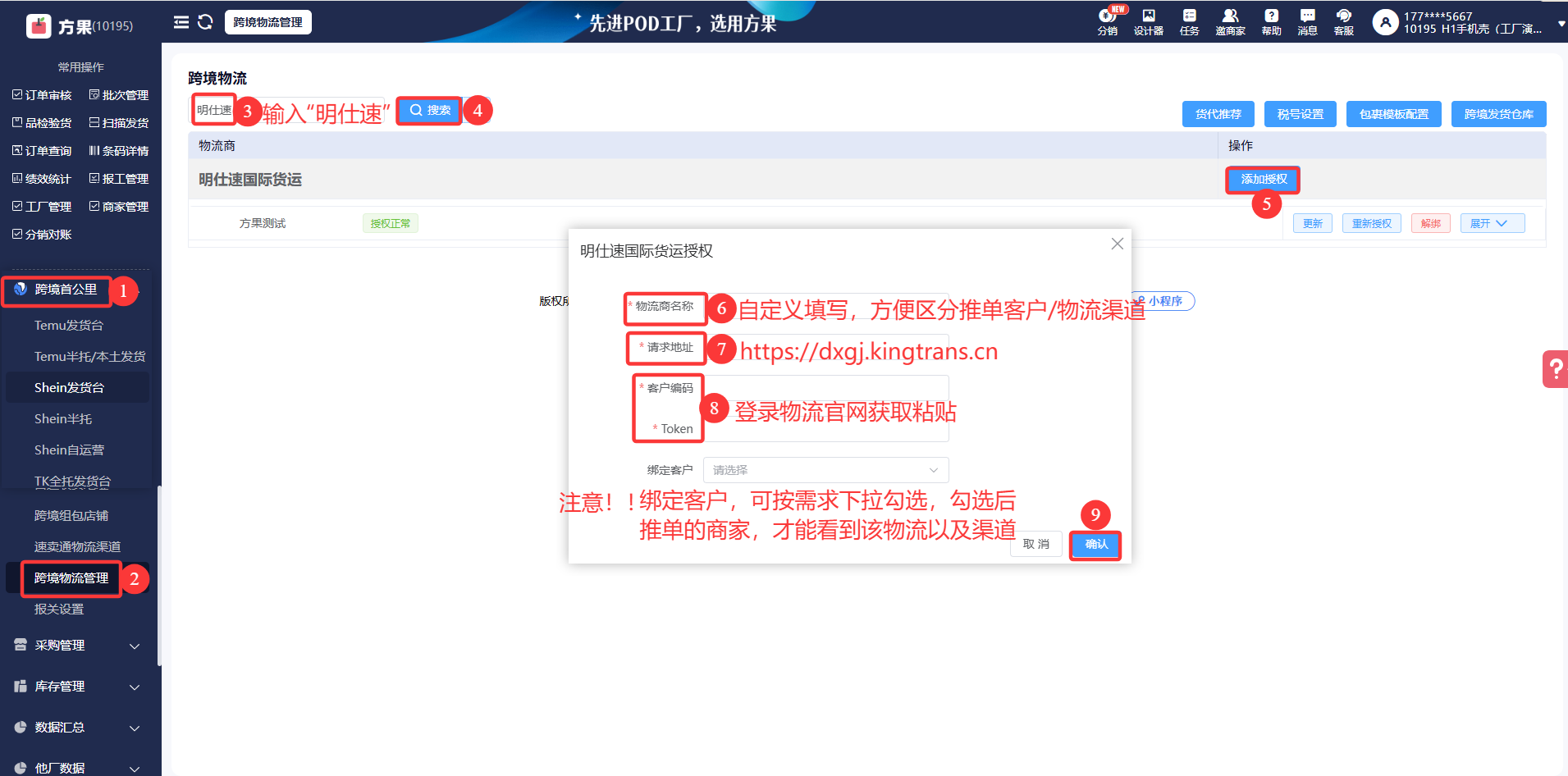Contact 客服 customer service icon
The height and width of the screenshot is (776, 1568).
pos(1344,22)
